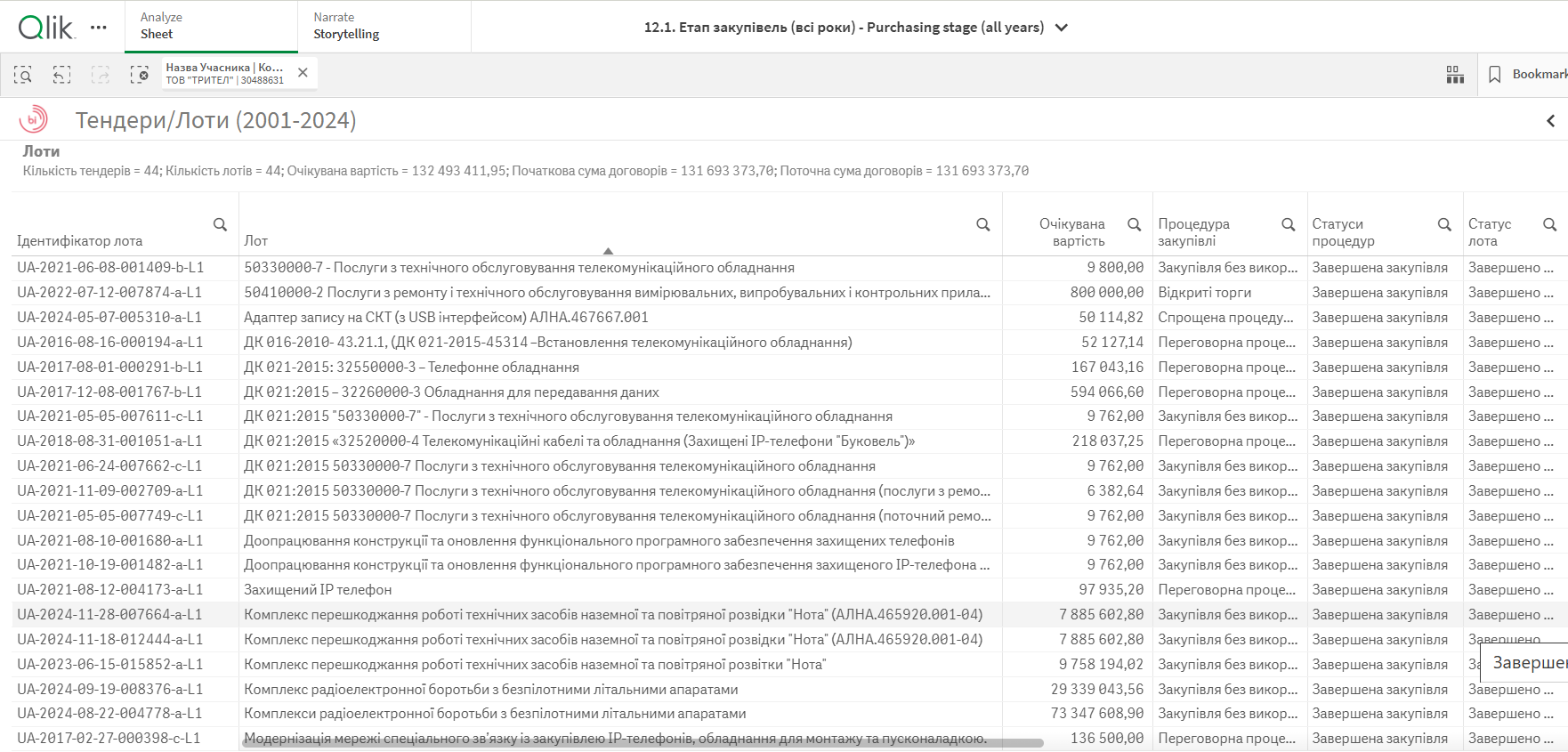The image size is (1568, 752).
Task: Open the three-dot navigation menu
Action: [x=99, y=28]
